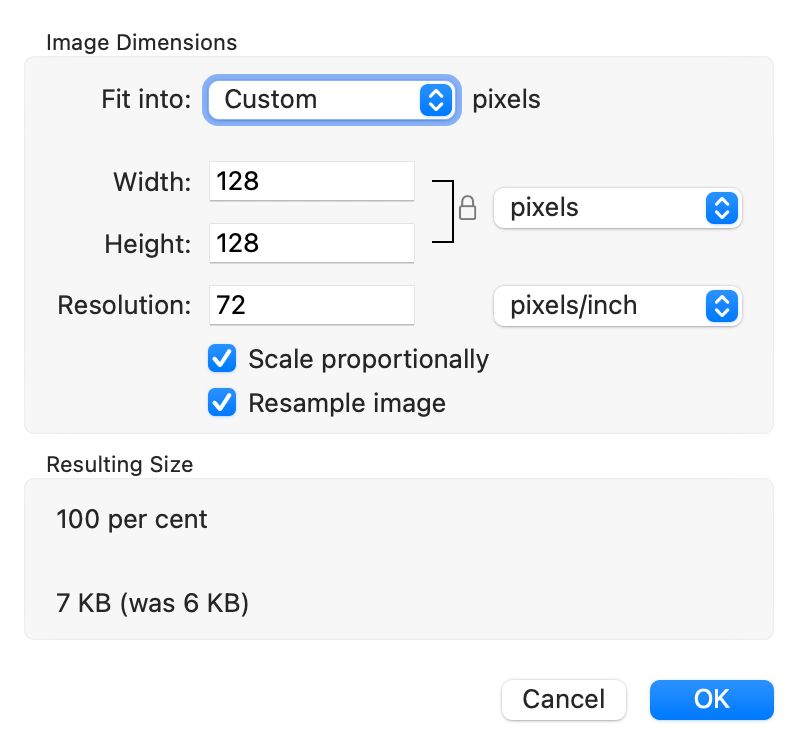This screenshot has width=800, height=742.
Task: Expand the pixels unit dropdown beside Width
Action: (x=617, y=208)
